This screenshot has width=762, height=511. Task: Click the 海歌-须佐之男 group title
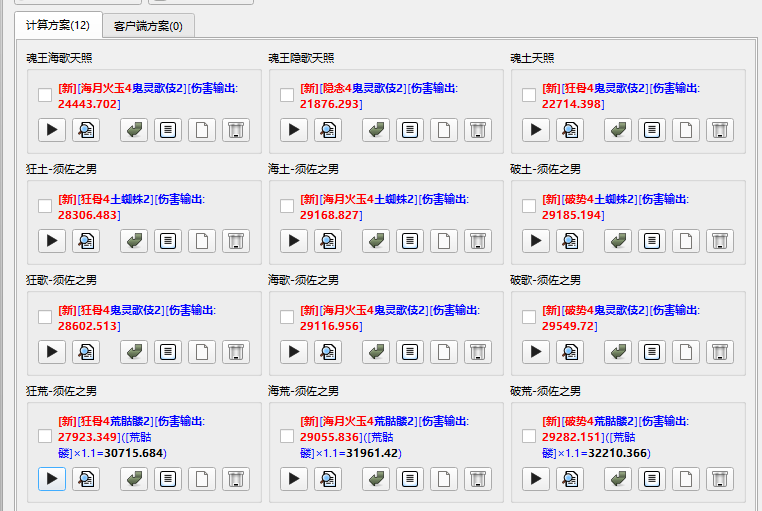[303, 280]
